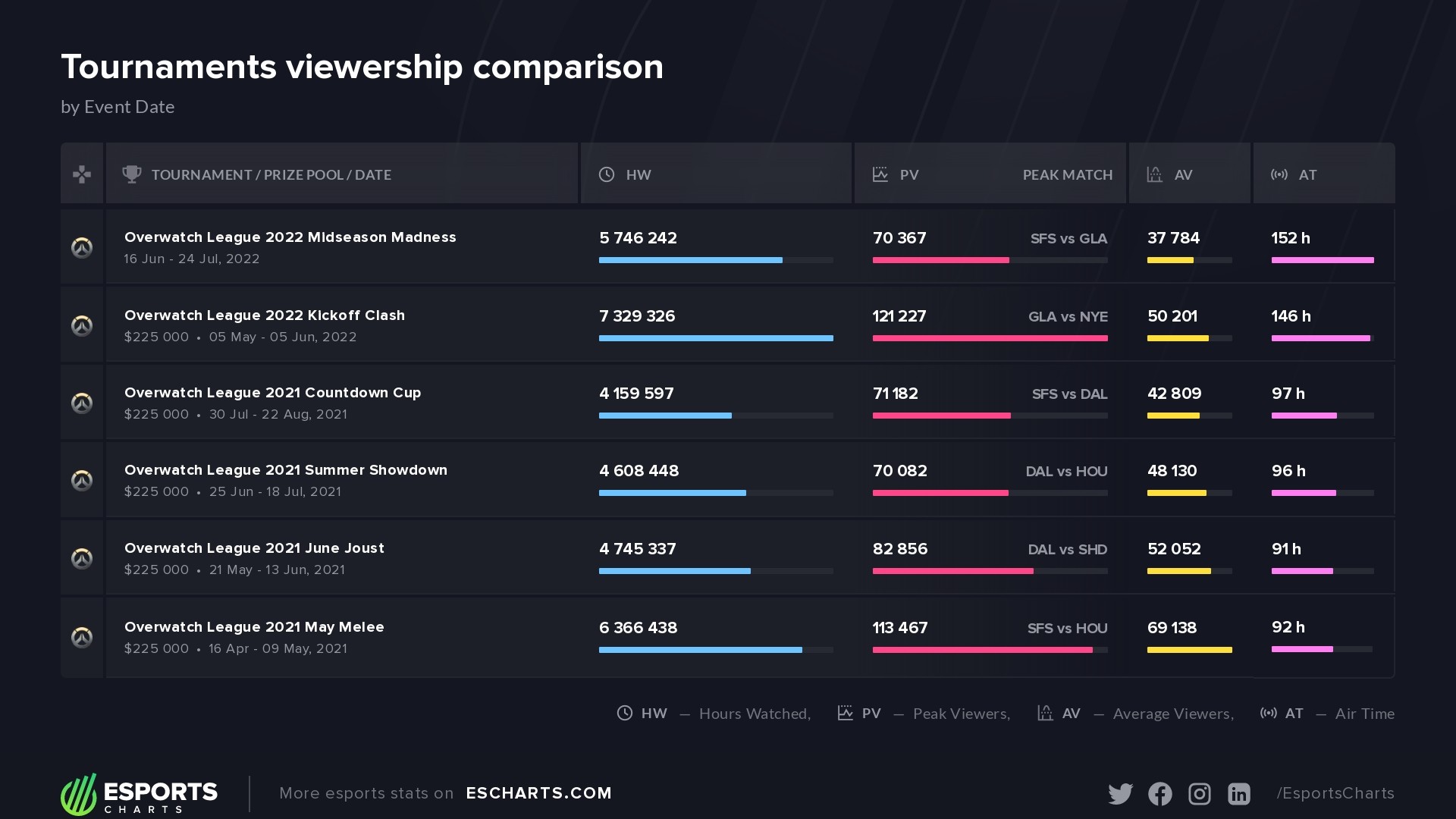
Task: Open Overwatch League 2021 June Joust
Action: 254,548
